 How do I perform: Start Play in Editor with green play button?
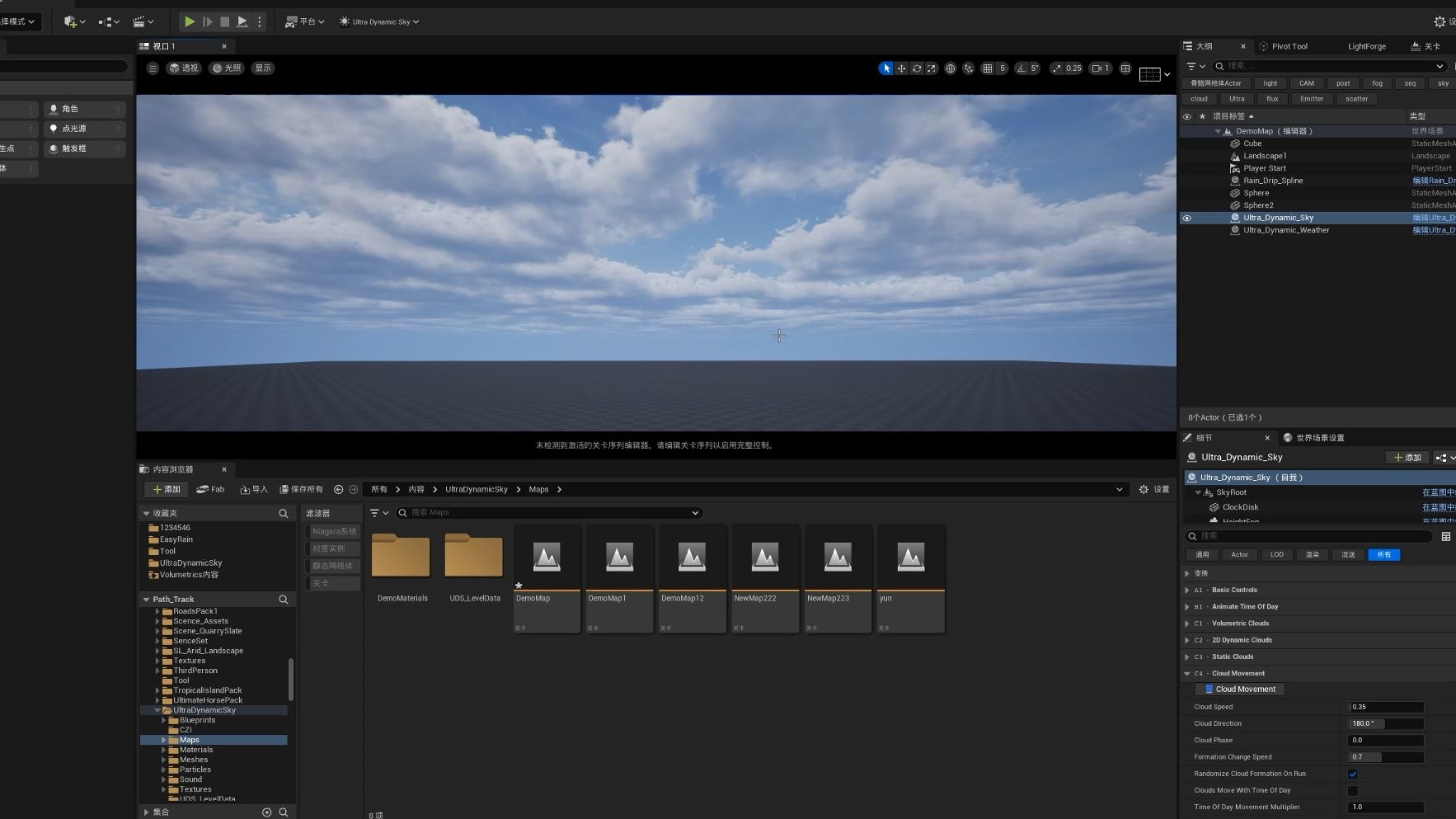pyautogui.click(x=190, y=21)
